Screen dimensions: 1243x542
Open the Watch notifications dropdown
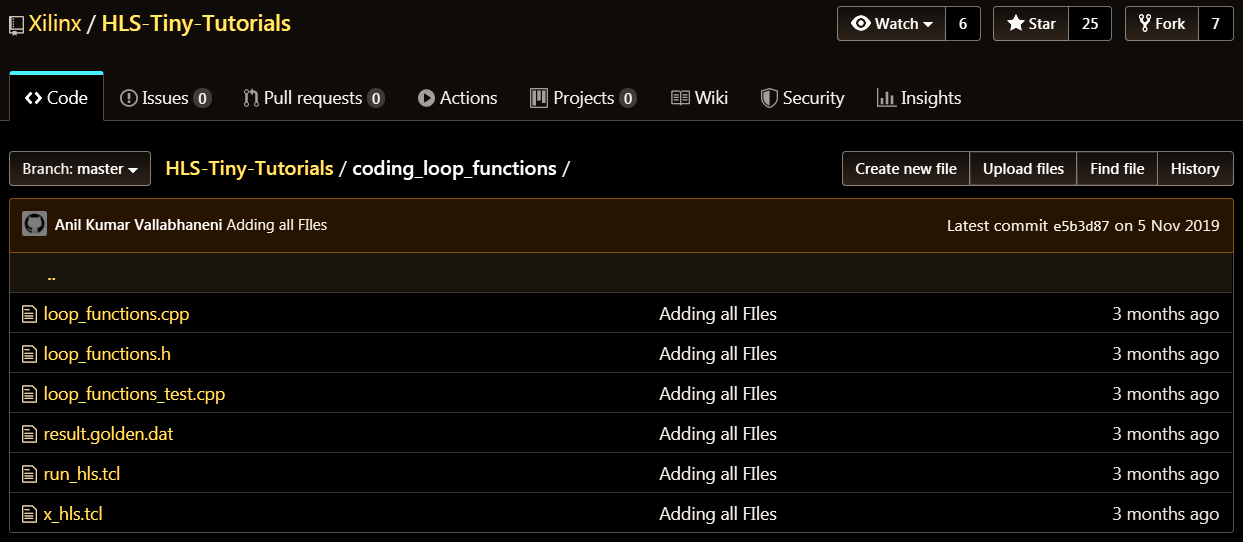(892, 24)
